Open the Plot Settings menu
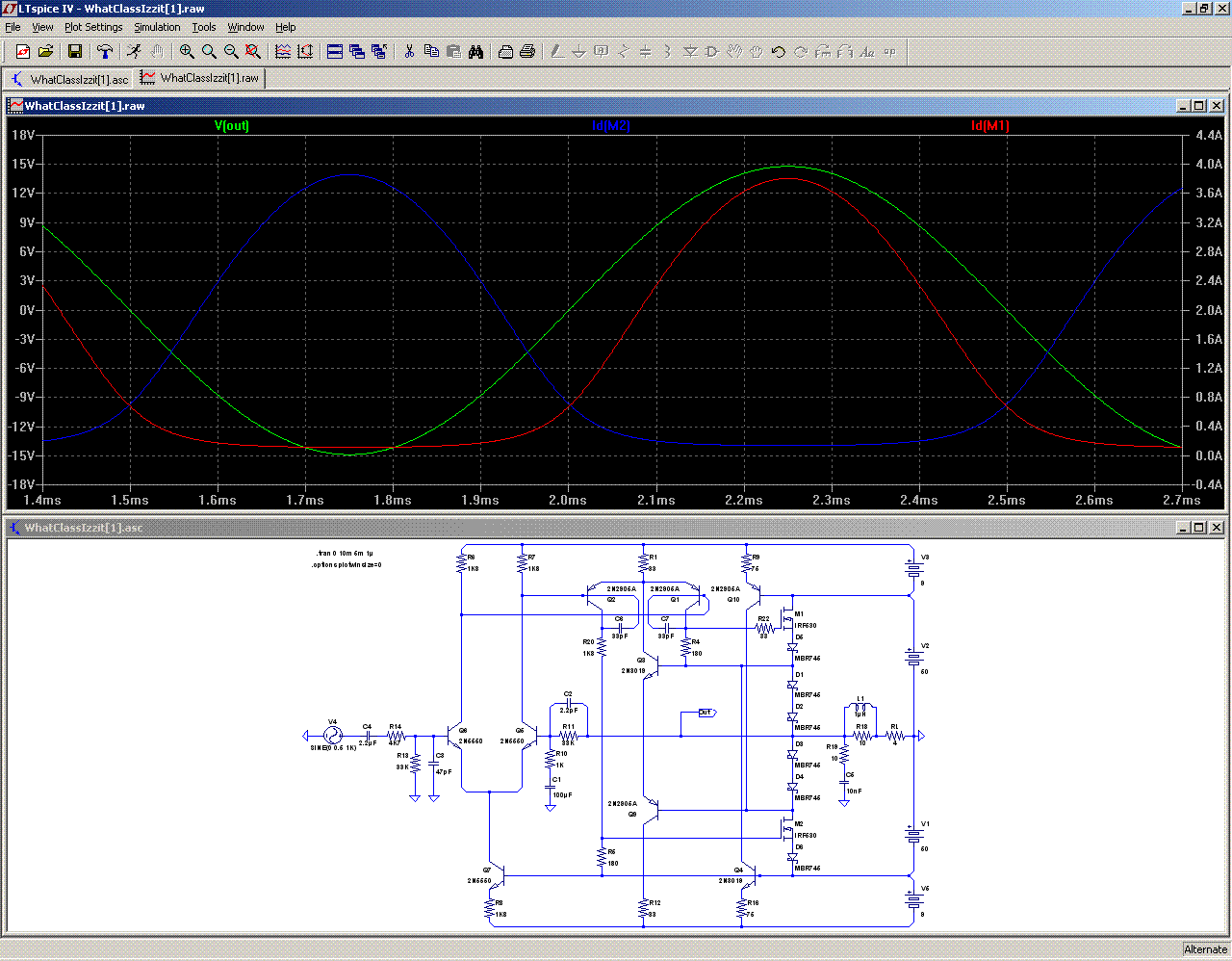 coord(93,27)
